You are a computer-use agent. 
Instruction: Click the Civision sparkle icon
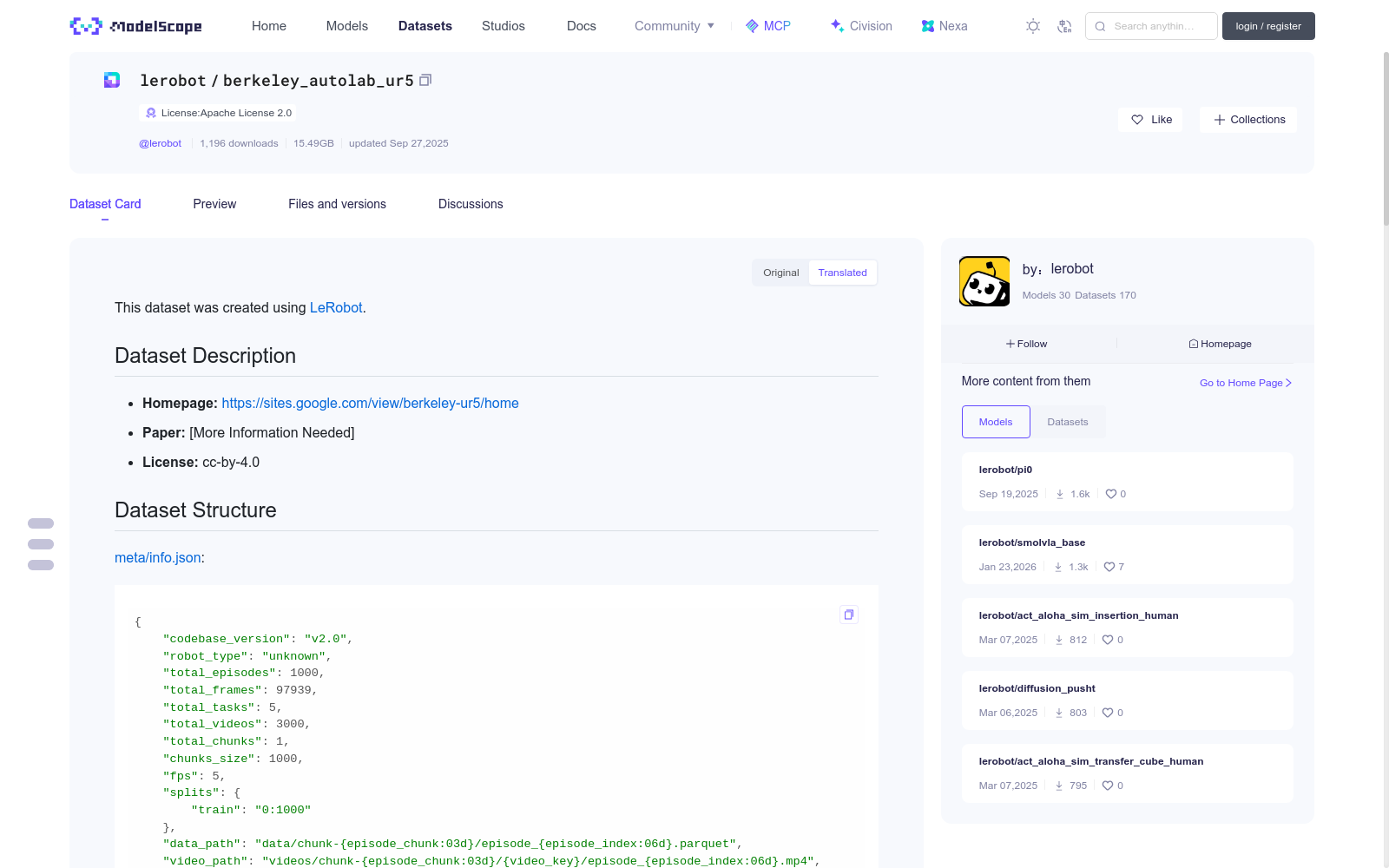click(837, 26)
